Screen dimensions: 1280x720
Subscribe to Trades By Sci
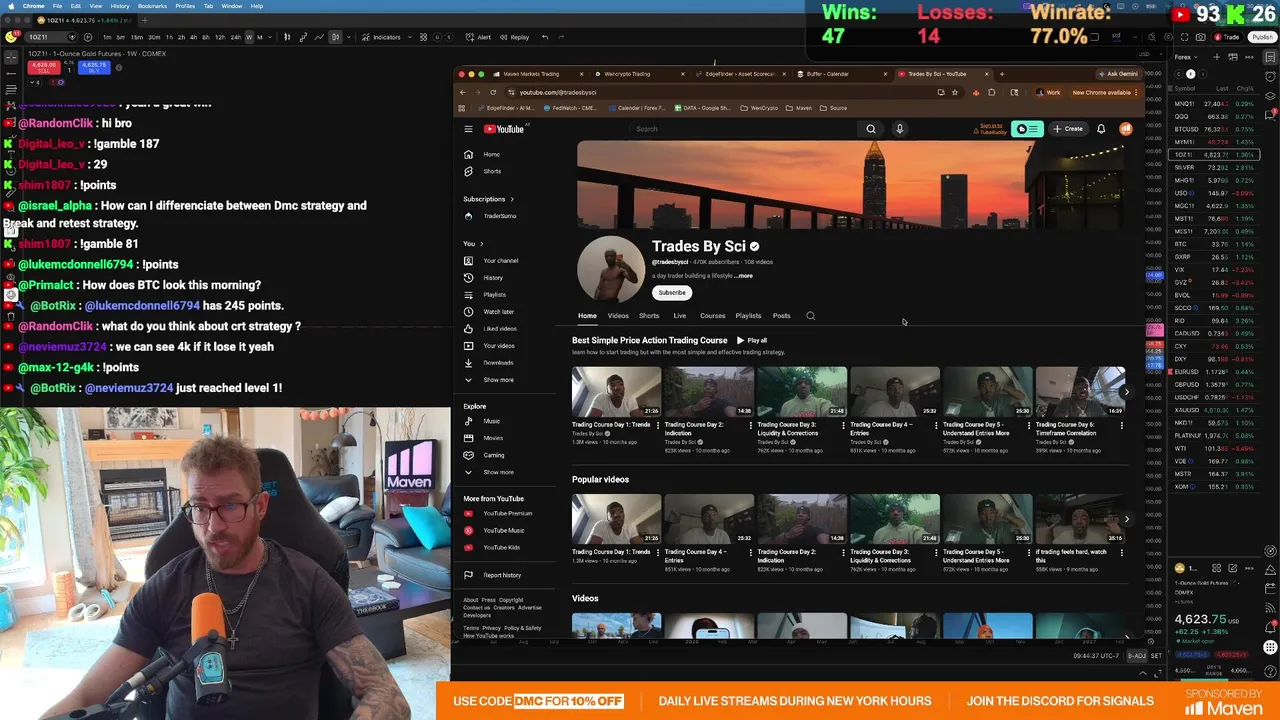point(672,293)
